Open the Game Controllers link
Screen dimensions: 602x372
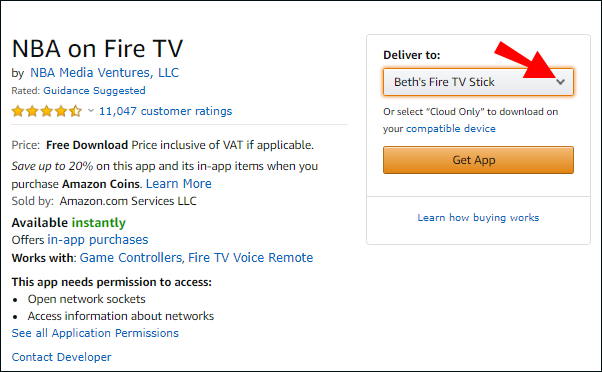pyautogui.click(x=131, y=257)
